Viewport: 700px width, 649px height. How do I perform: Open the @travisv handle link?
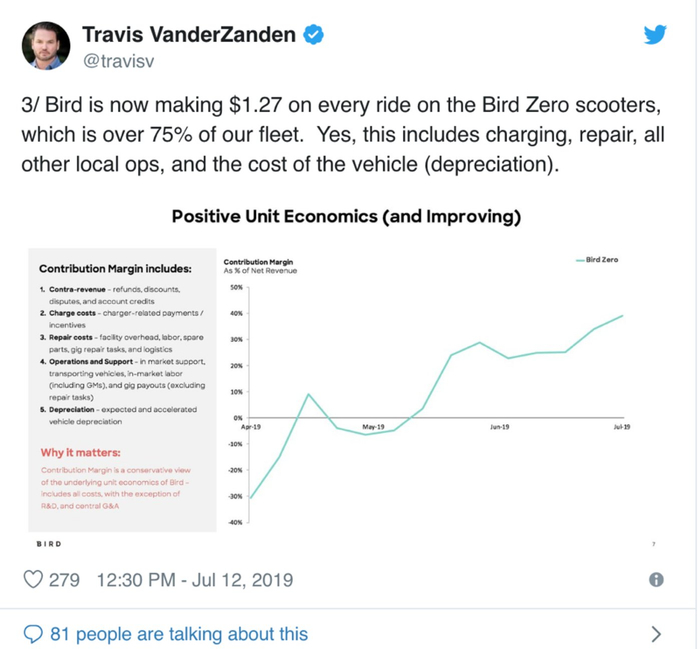129,63
